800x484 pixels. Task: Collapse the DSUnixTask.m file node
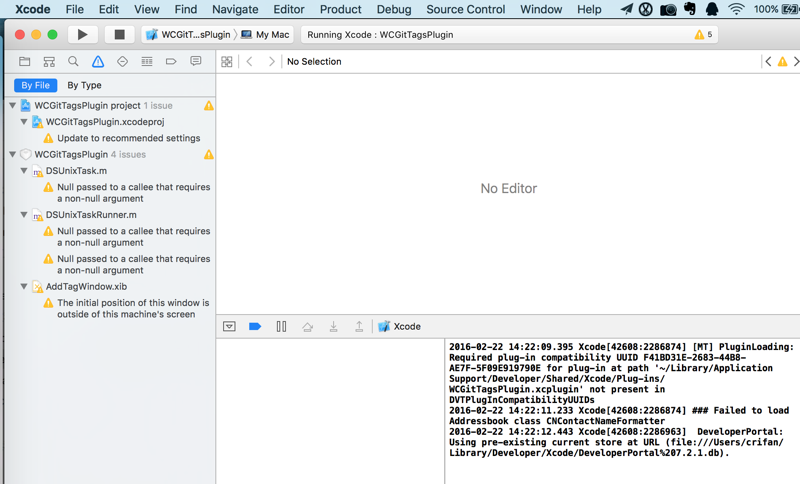tap(24, 171)
